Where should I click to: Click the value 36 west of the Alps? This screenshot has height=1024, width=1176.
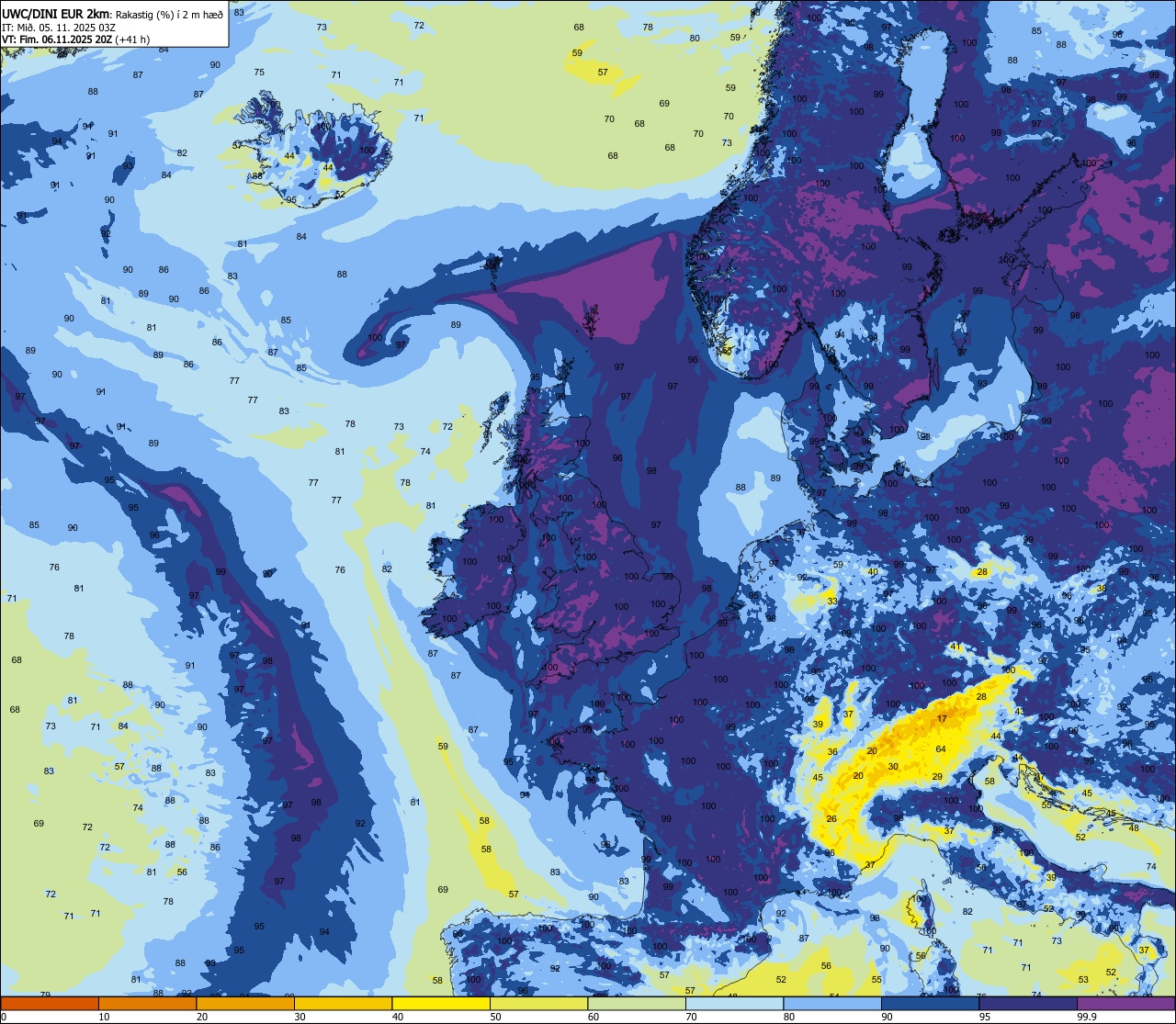coord(832,751)
